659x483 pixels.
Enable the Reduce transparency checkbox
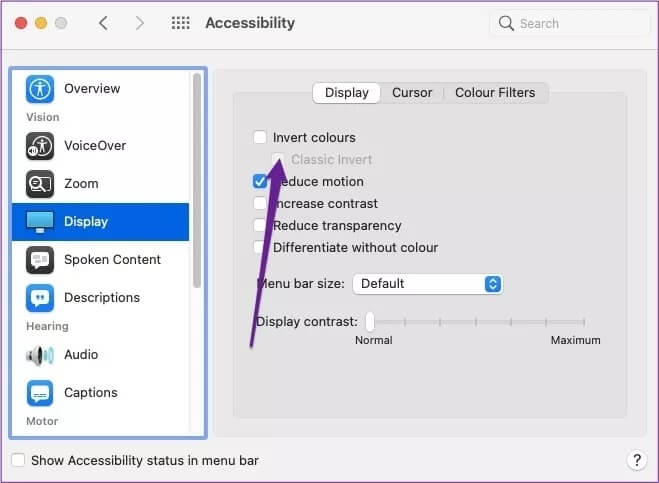[260, 225]
